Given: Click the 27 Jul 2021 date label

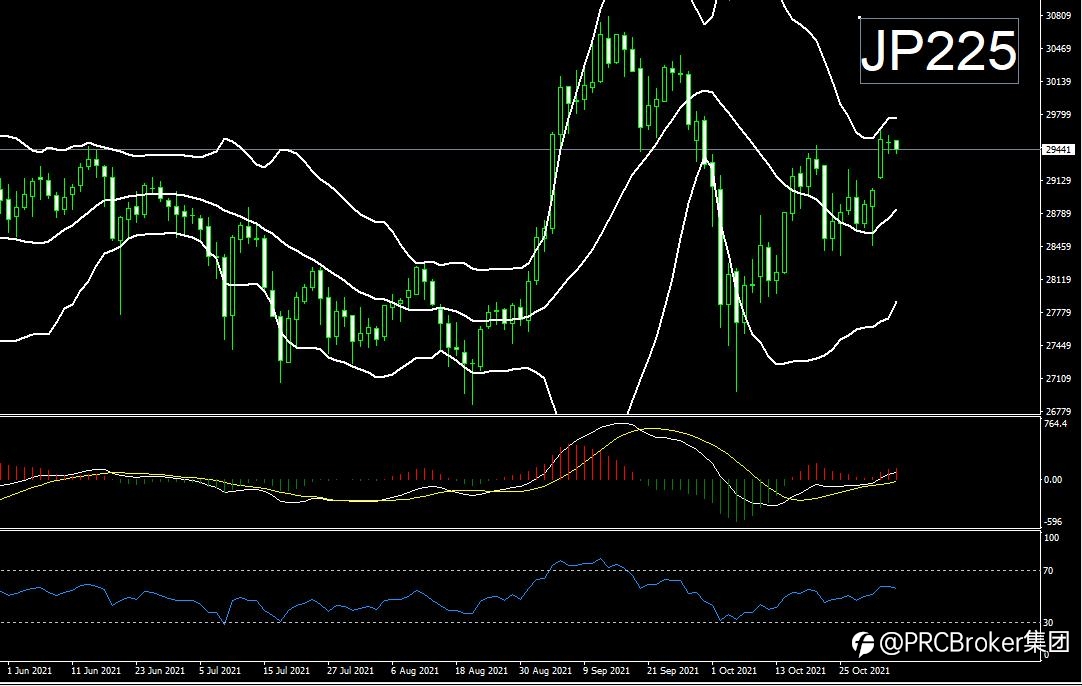Looking at the screenshot, I should coord(351,670).
